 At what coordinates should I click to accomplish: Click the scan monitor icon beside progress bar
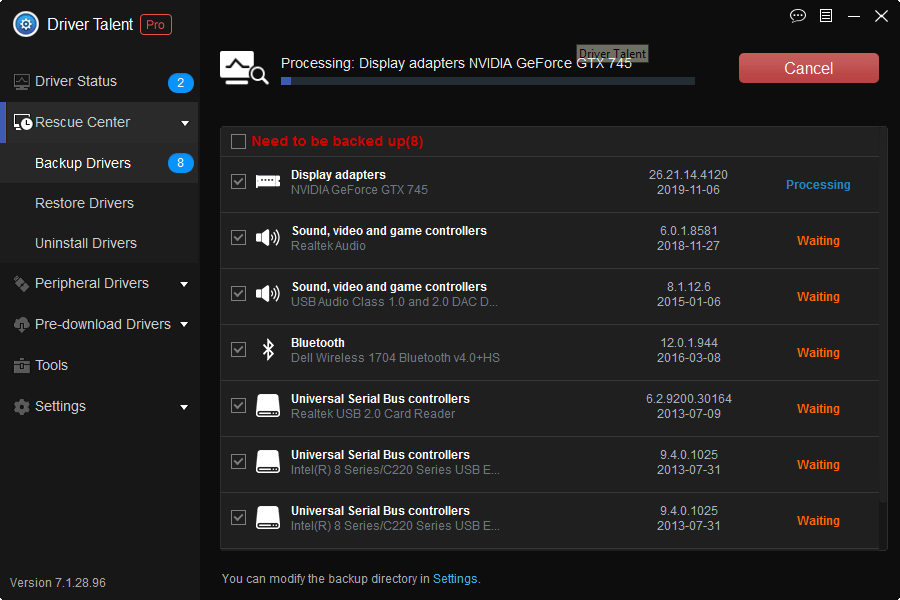[243, 69]
